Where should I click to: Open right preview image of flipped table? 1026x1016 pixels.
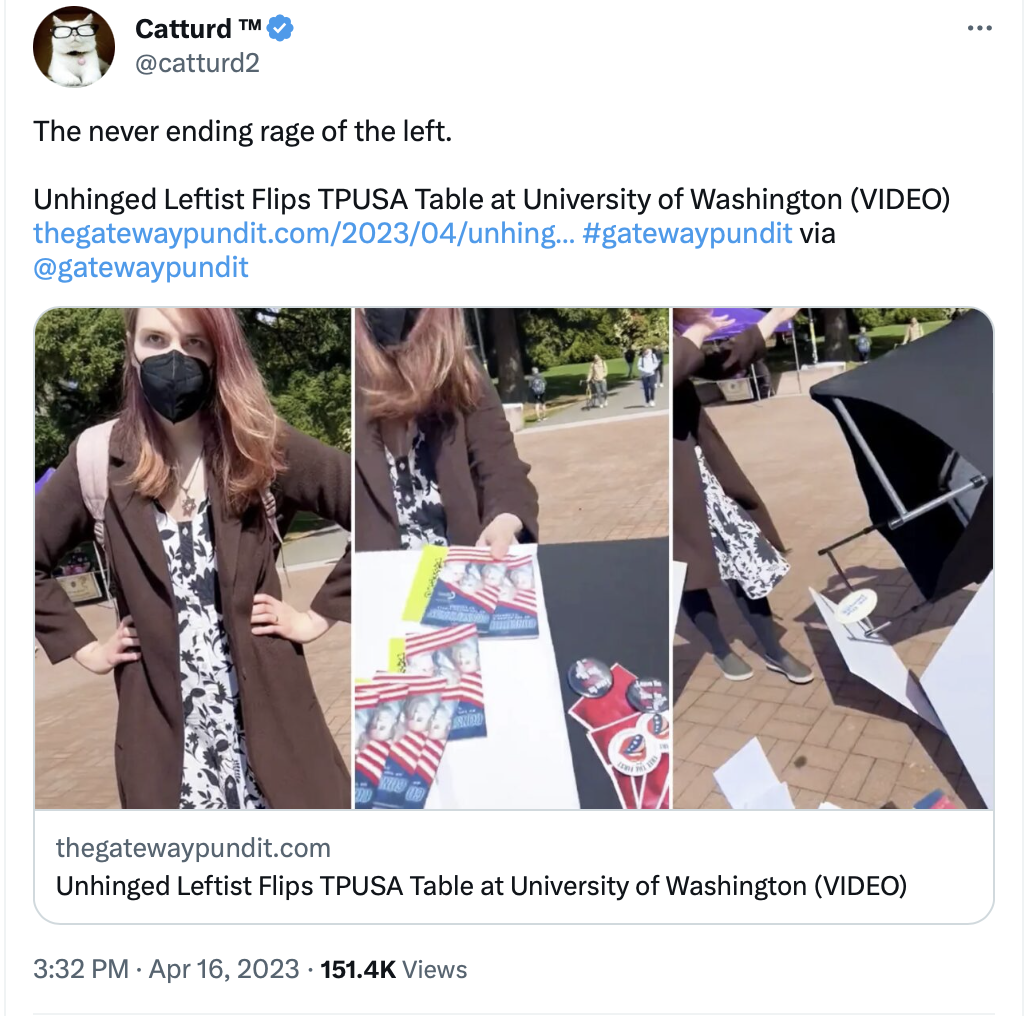833,559
